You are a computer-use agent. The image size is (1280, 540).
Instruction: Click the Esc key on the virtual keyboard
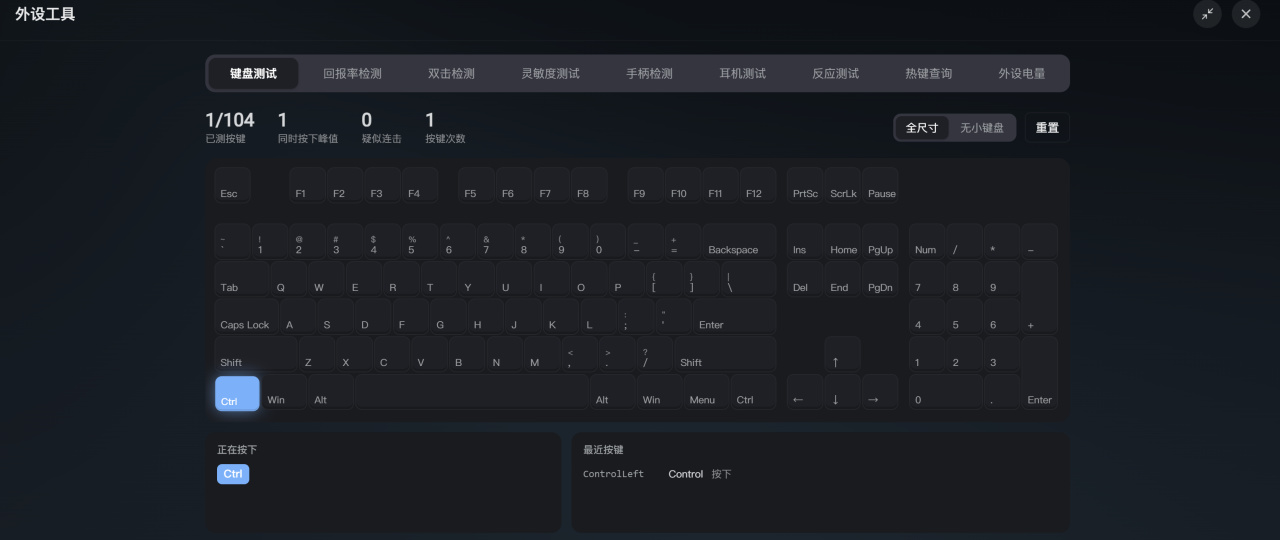coord(232,185)
